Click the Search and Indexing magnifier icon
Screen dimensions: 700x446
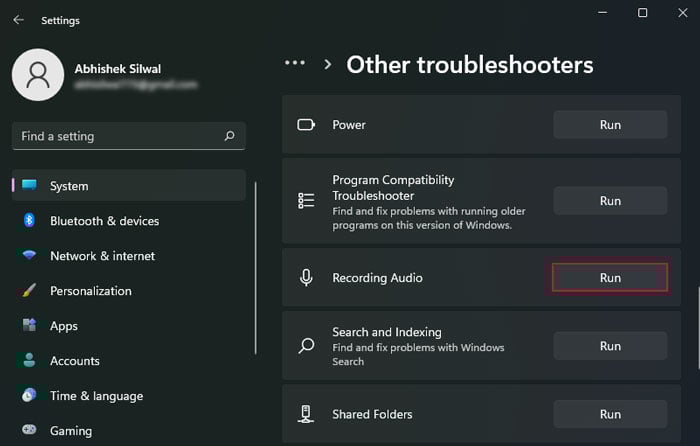tap(306, 346)
